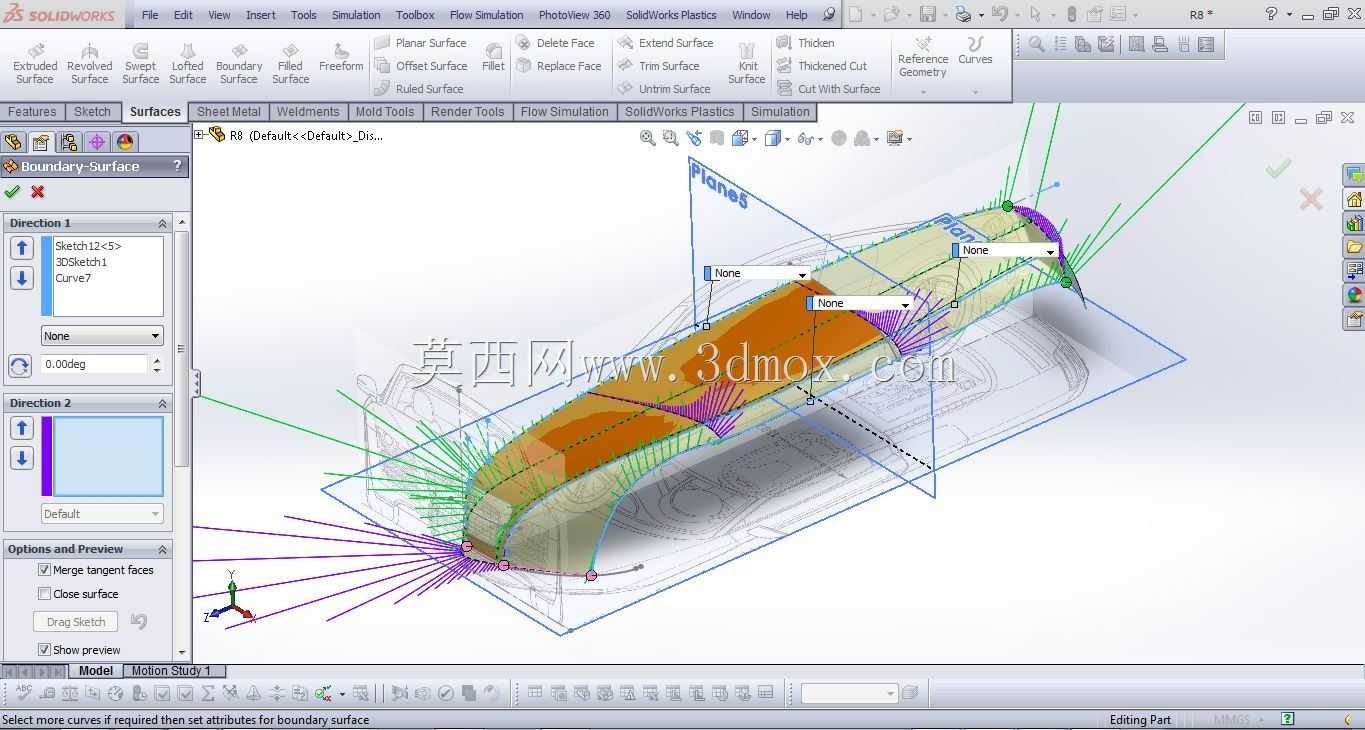This screenshot has height=730, width=1365.
Task: Open the leftmost None callout dropdown in viewport
Action: pos(756,273)
